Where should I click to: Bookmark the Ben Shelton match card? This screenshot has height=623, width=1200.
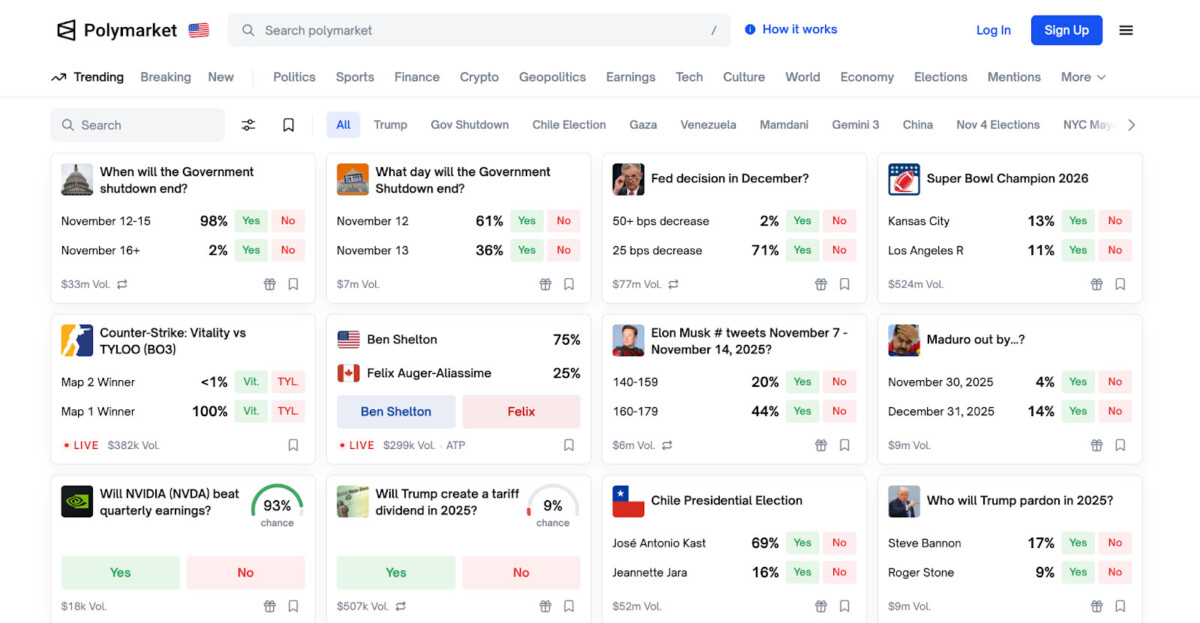click(569, 445)
